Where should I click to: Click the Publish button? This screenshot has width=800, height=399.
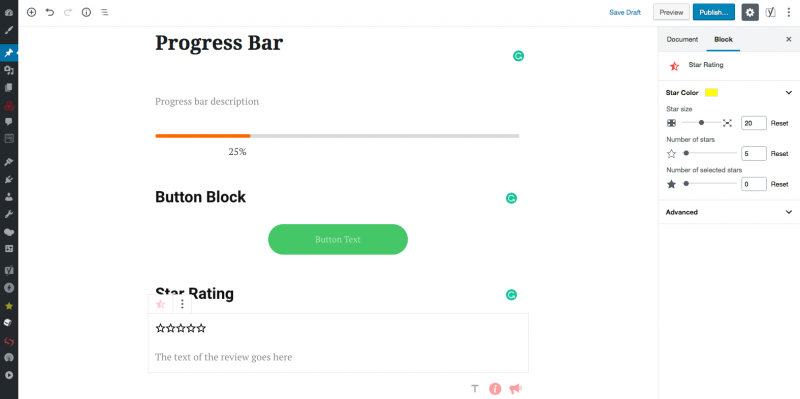[x=714, y=12]
